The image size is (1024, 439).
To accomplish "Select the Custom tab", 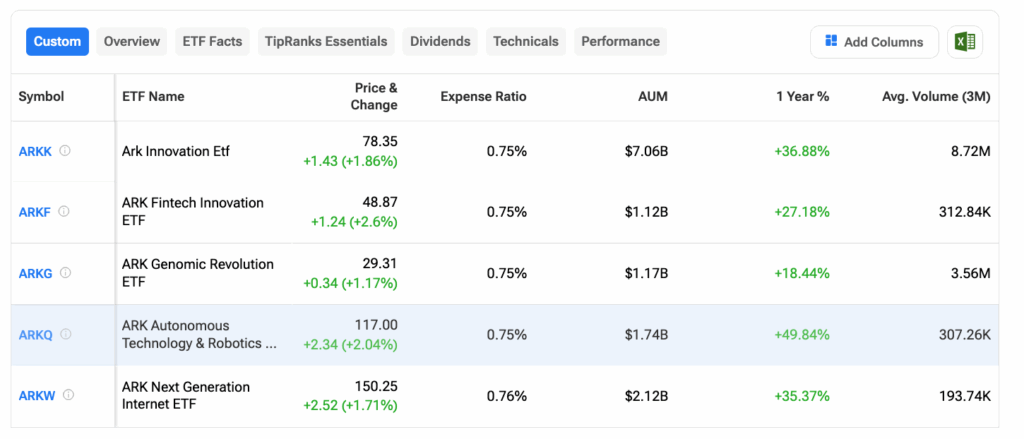I will [57, 41].
